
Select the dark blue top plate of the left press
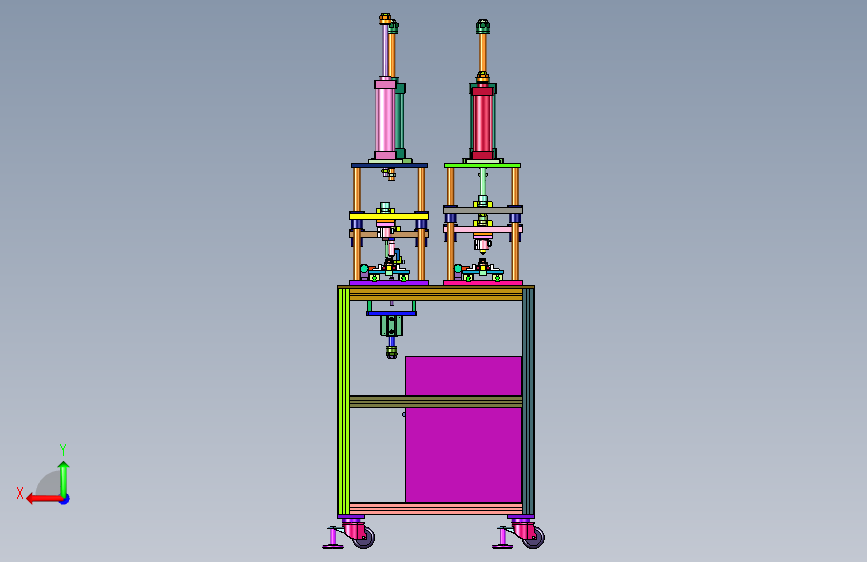point(389,165)
